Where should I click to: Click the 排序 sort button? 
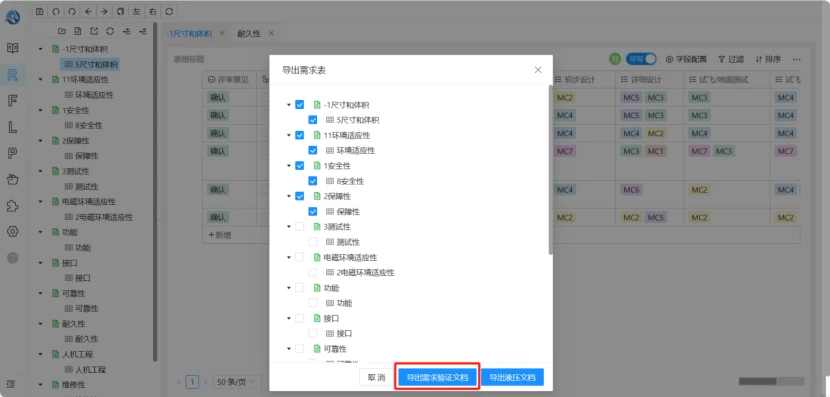[x=768, y=59]
